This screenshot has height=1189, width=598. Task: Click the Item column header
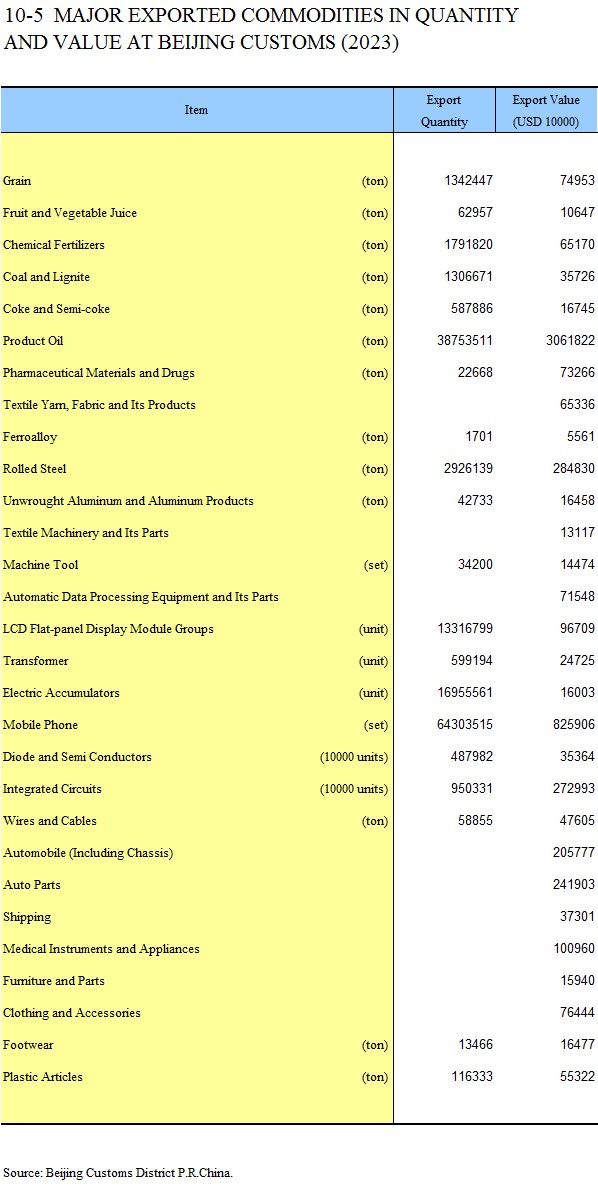click(196, 110)
